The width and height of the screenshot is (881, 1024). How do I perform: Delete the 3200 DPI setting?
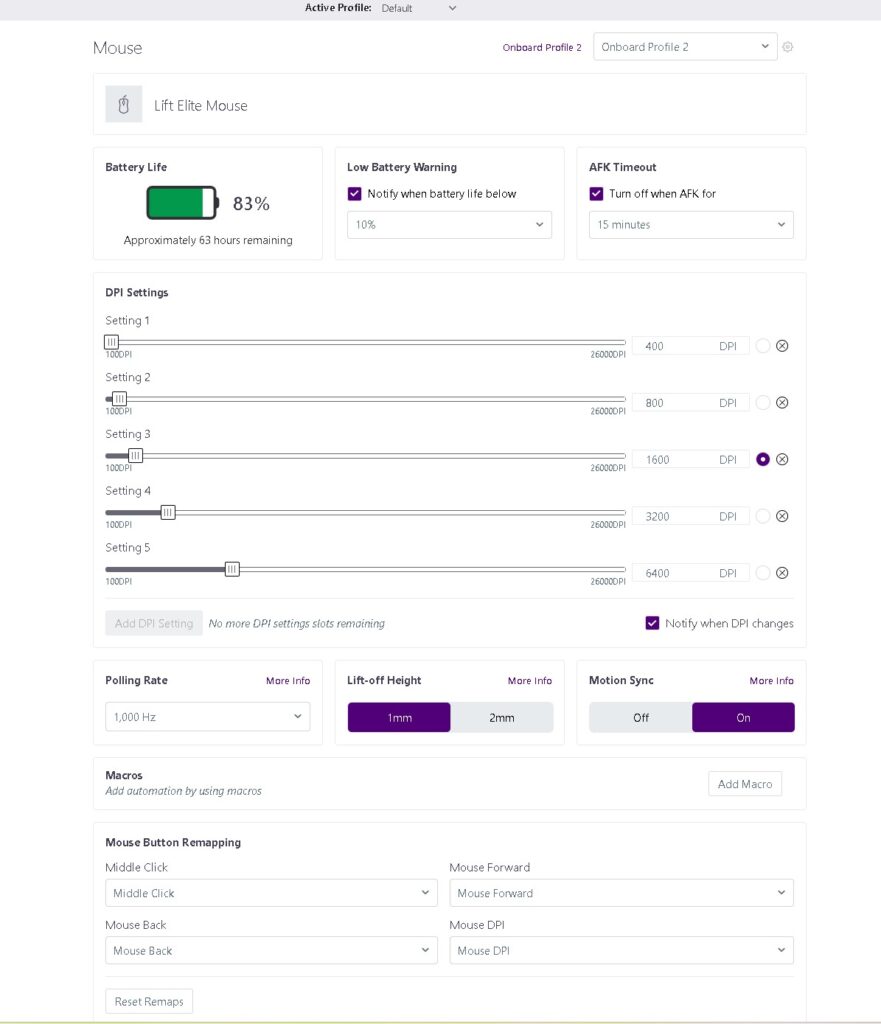(782, 517)
